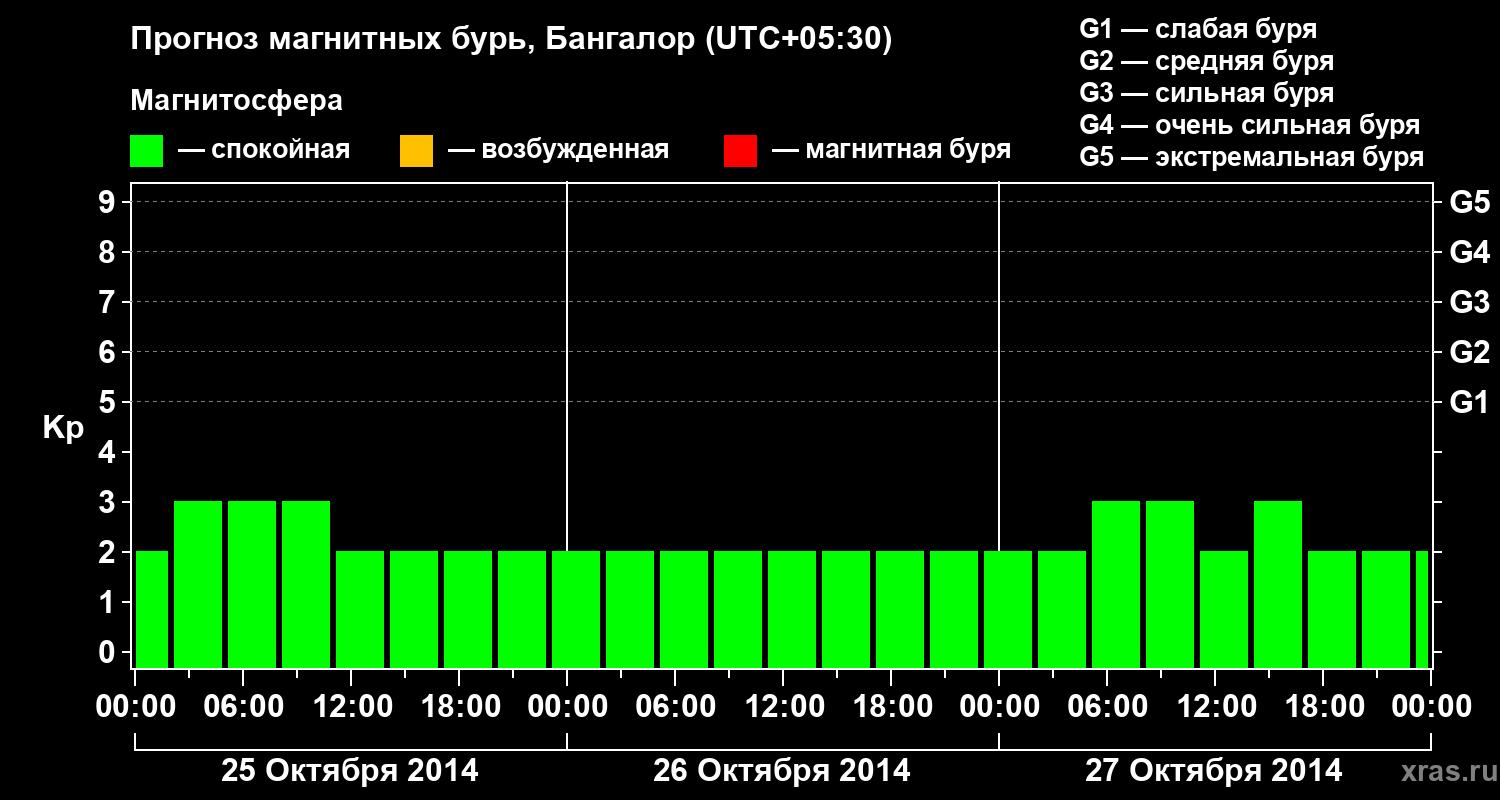Screen dimensions: 1500x800
Task: Select the chart title 'Прогноз магнитных бурь, Бангалор'
Action: click(413, 40)
